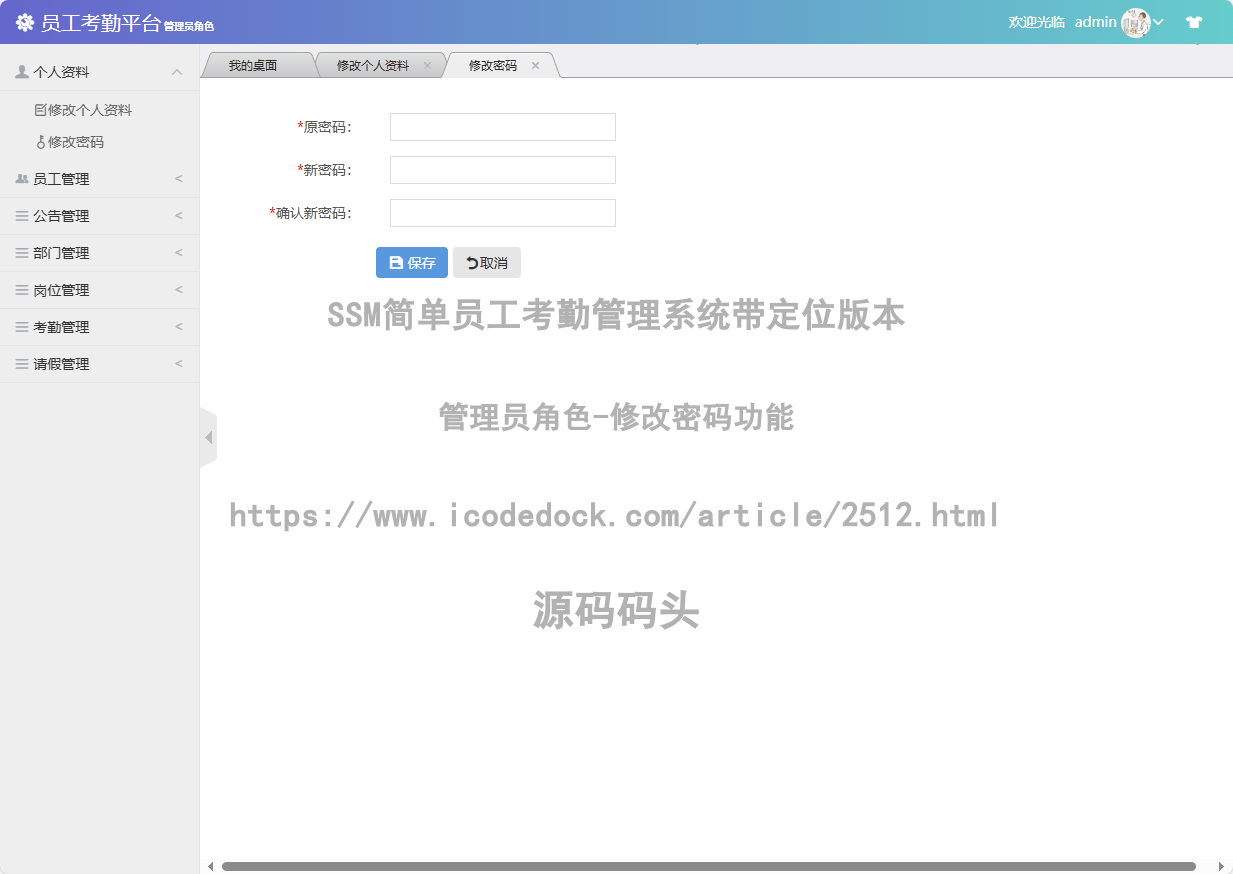Click the list icon beside 考勤管理

(x=22, y=327)
